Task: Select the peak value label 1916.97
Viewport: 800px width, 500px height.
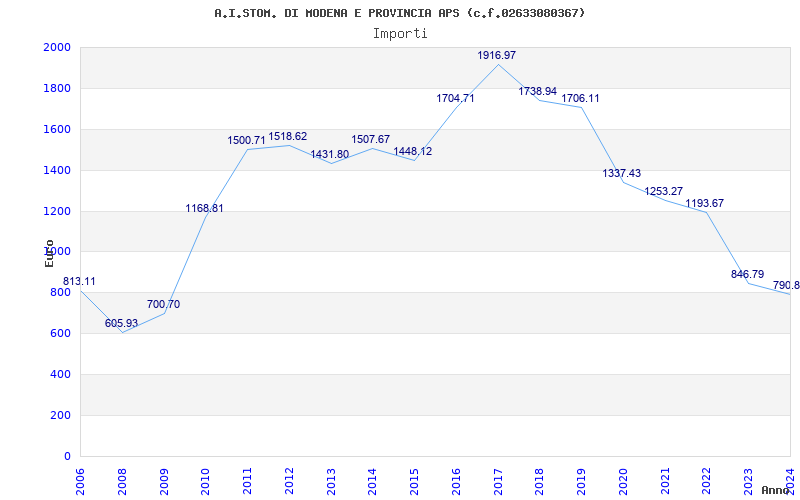Action: pos(496,55)
